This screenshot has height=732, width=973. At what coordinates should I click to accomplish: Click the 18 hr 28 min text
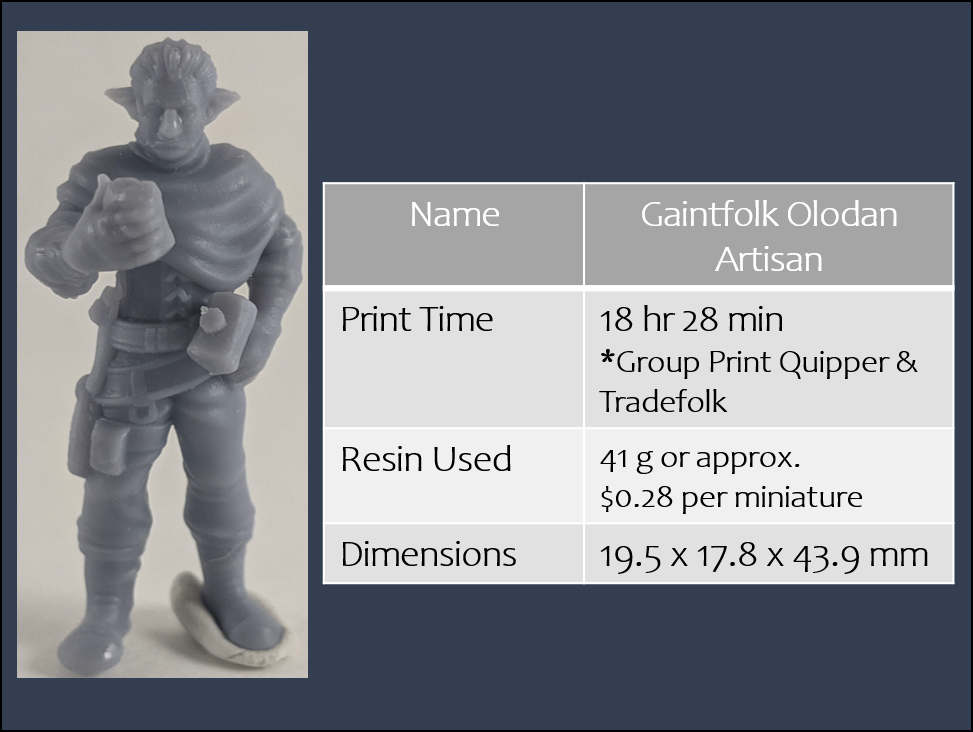691,319
